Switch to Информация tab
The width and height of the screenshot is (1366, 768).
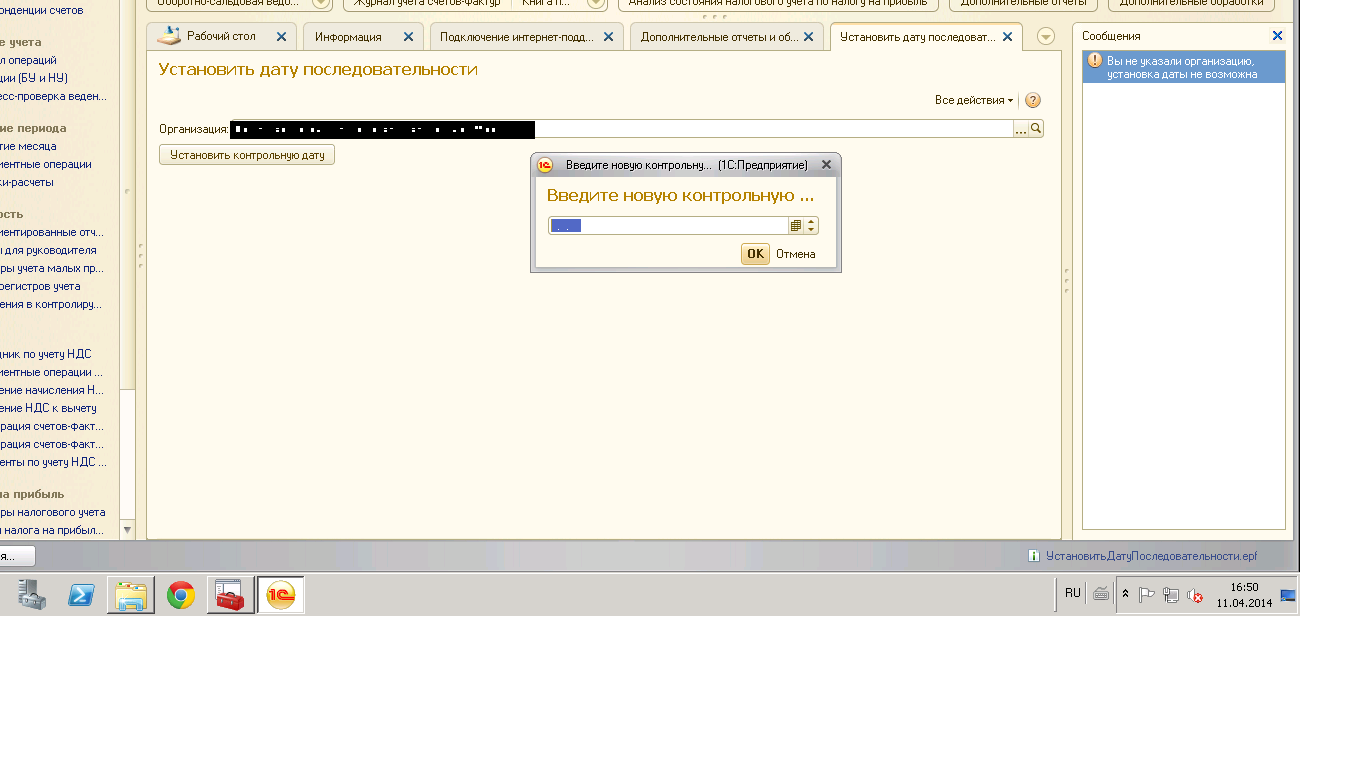[x=348, y=37]
